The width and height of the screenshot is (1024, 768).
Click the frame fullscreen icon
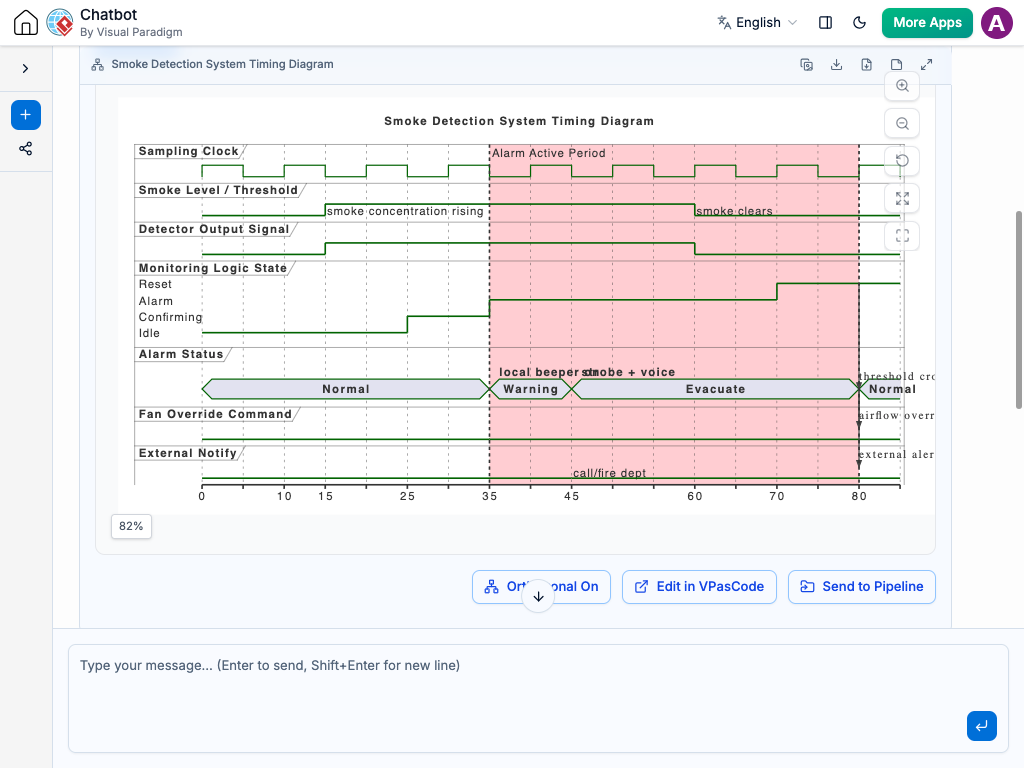902,236
